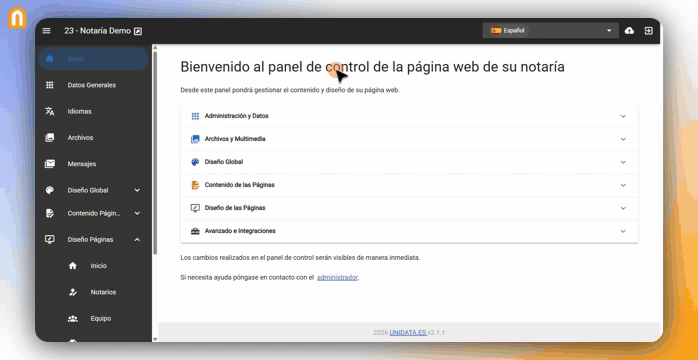Expand Archivos y Multimedia panel chevron
This screenshot has height=360, width=698.
[x=623, y=139]
